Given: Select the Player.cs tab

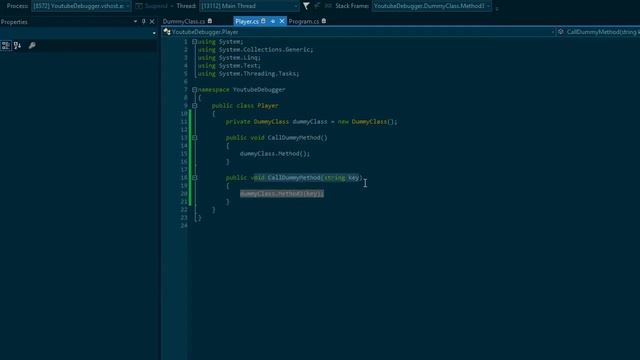Looking at the screenshot, I should tap(247, 21).
